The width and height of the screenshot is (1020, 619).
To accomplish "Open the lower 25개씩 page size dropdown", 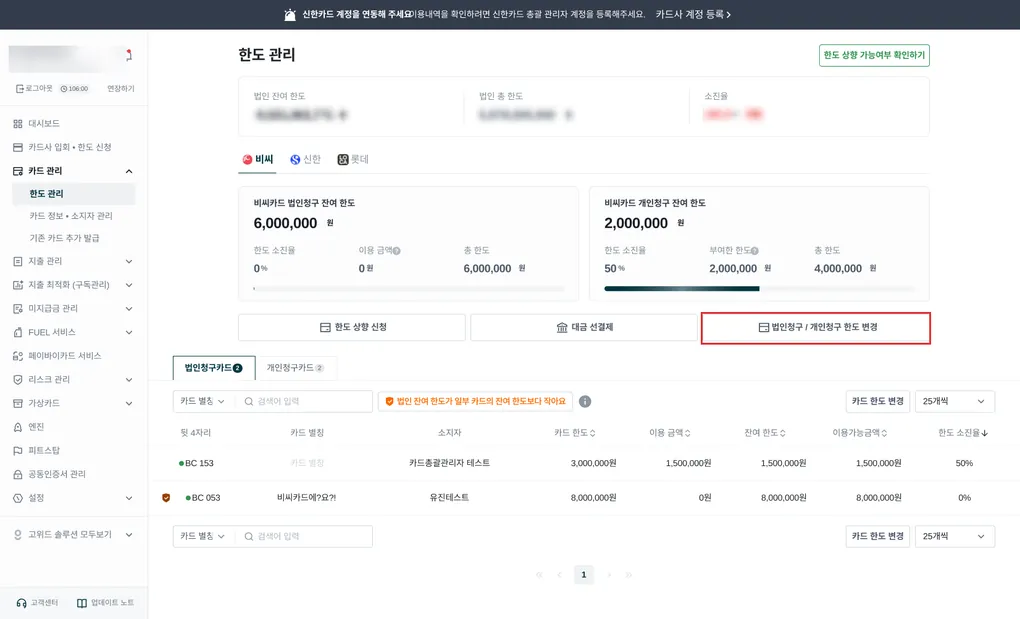I will [954, 536].
